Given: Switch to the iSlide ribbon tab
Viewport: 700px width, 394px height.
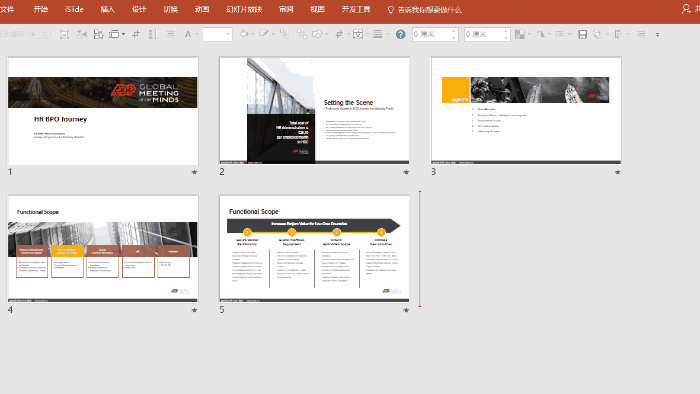Looking at the screenshot, I should pyautogui.click(x=74, y=9).
